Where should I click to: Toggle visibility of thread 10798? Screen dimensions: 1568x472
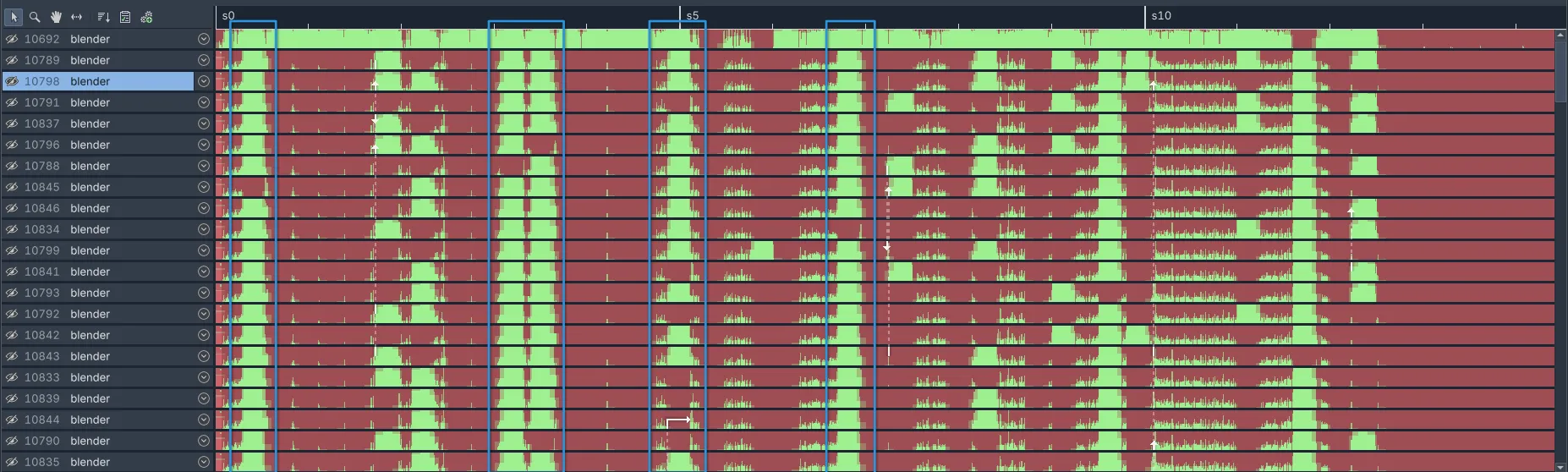coord(12,81)
